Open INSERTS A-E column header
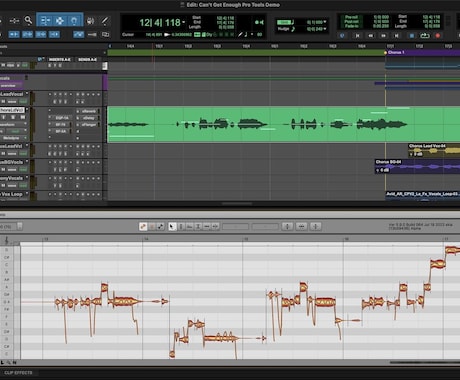Viewport: 460px width, 380px height. point(59,59)
